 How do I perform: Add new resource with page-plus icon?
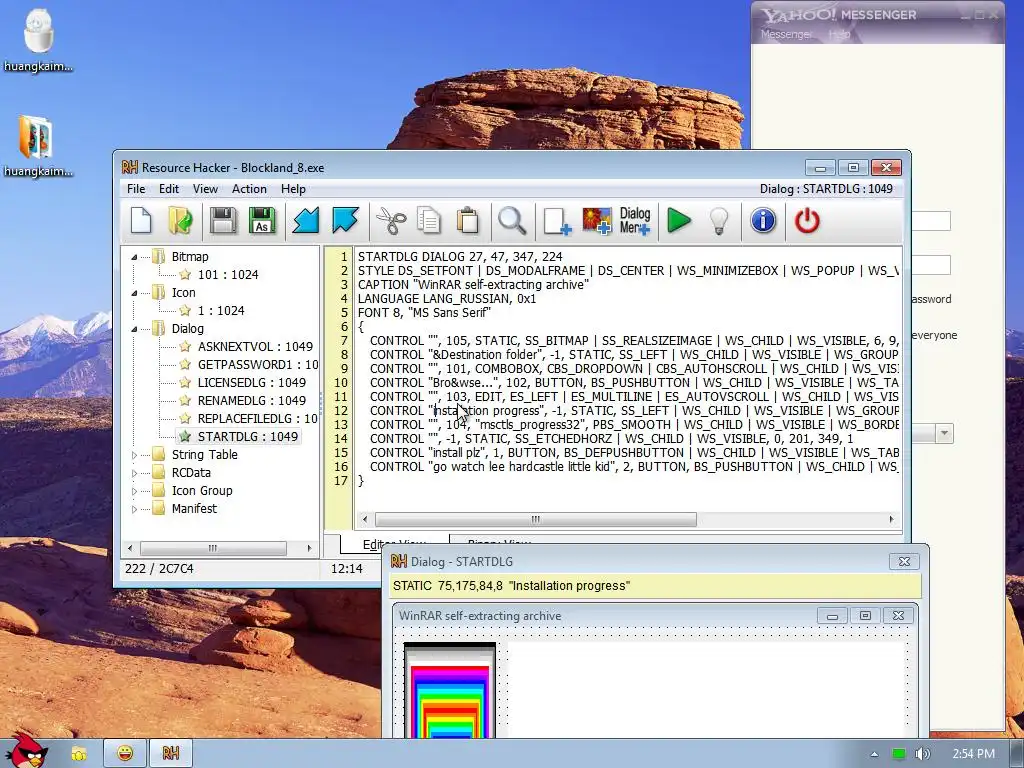(557, 221)
